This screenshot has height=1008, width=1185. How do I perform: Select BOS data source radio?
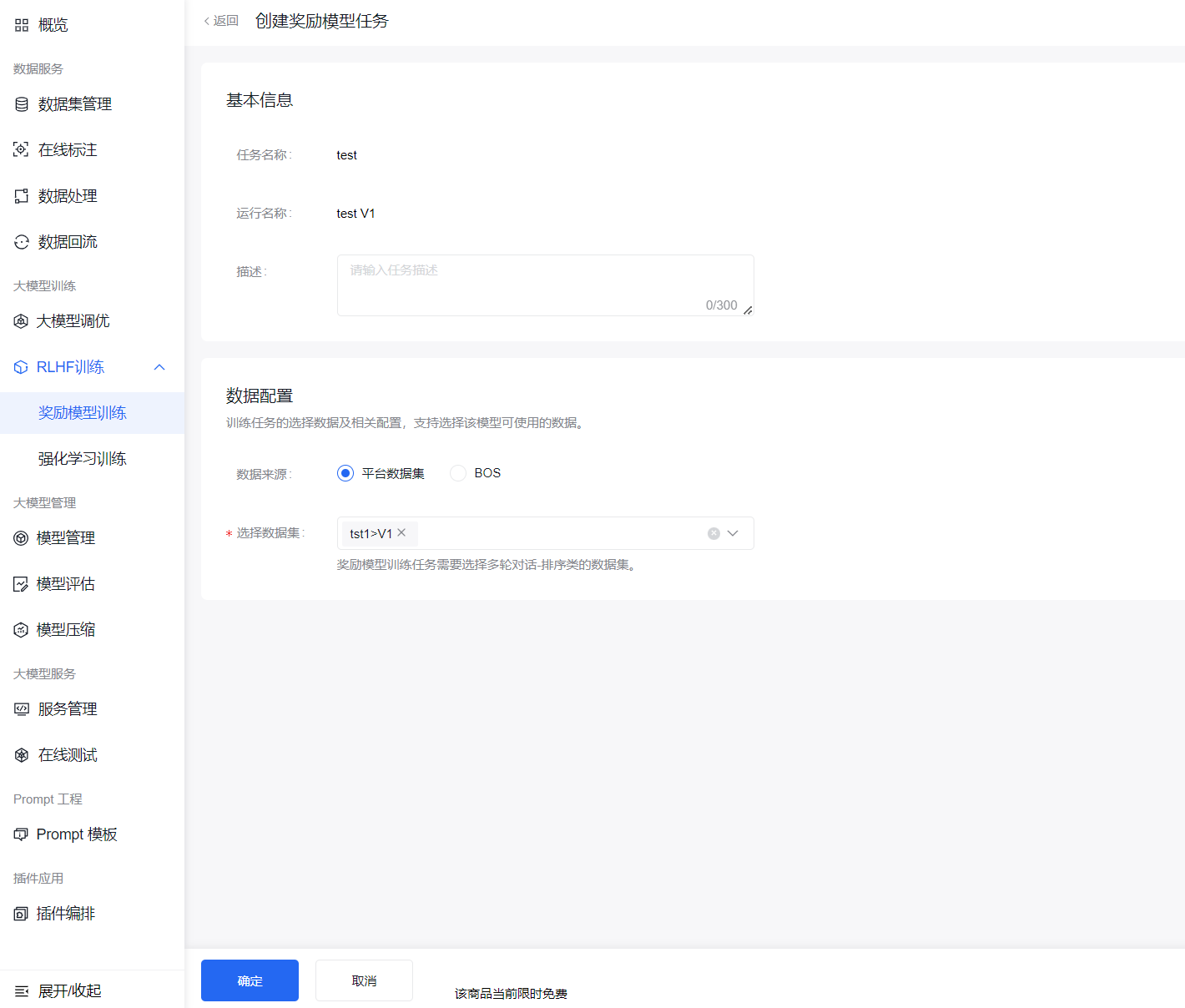pos(458,473)
